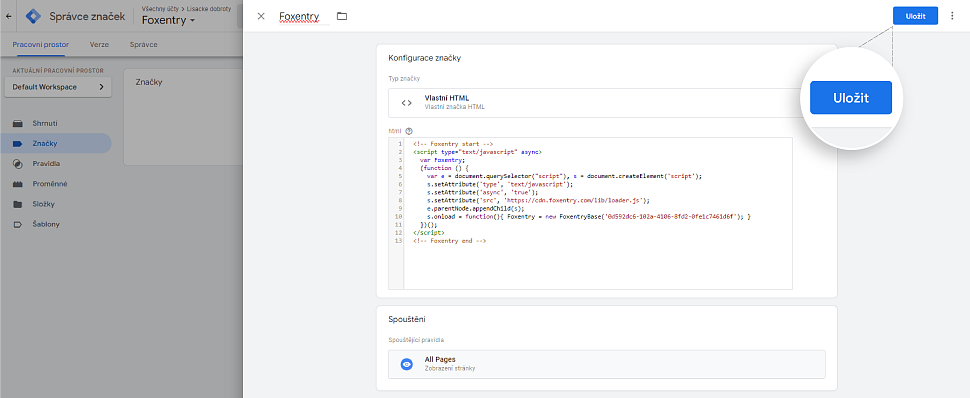Image resolution: width=970 pixels, height=398 pixels.
Task: Click the Šablony template icon
Action: click(x=17, y=224)
